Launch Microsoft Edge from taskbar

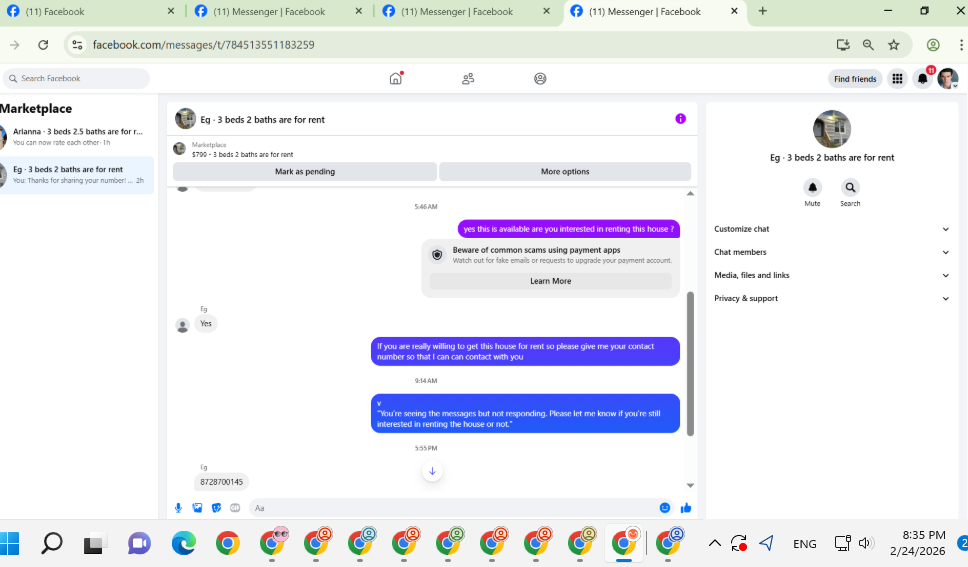(183, 544)
